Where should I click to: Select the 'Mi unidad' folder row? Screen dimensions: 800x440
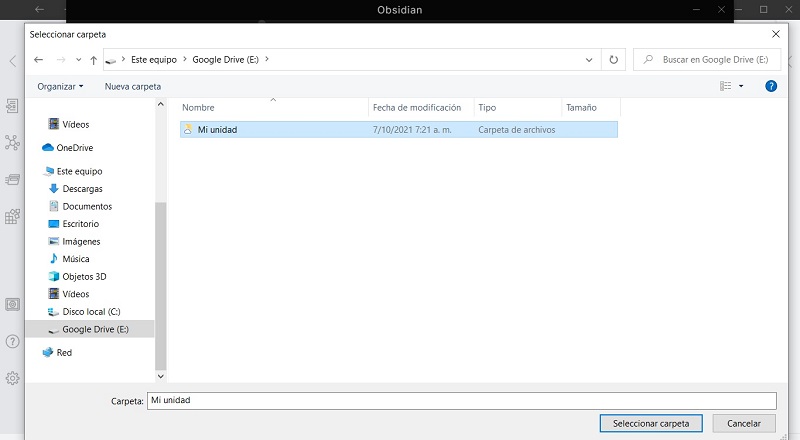pyautogui.click(x=398, y=130)
